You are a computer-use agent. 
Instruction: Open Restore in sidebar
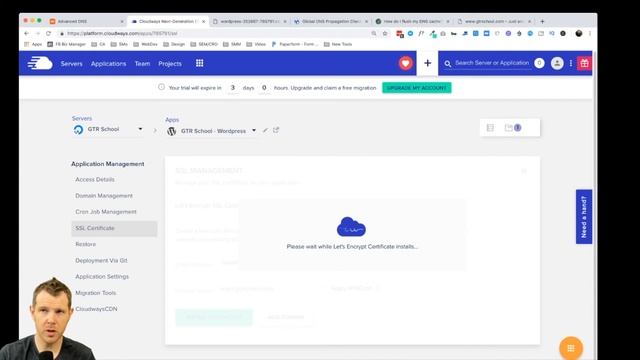(85, 244)
